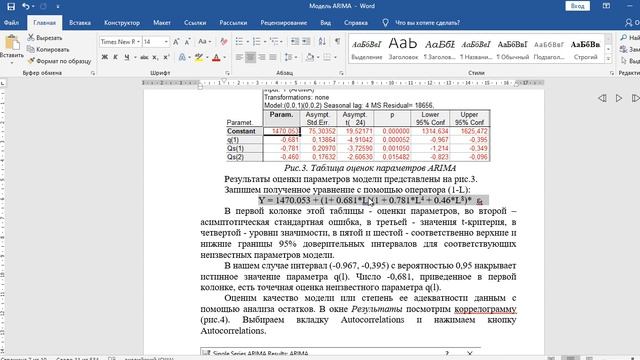
Task: Open the Font dialog launcher in Шрифт group
Action: pyautogui.click(x=227, y=73)
